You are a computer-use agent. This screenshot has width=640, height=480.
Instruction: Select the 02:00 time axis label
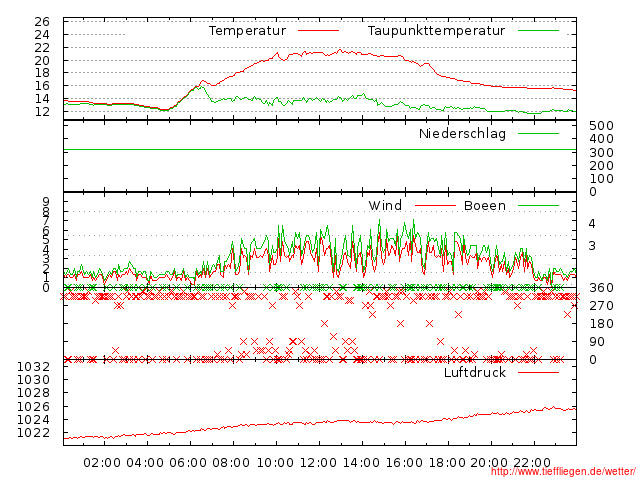pos(102,463)
